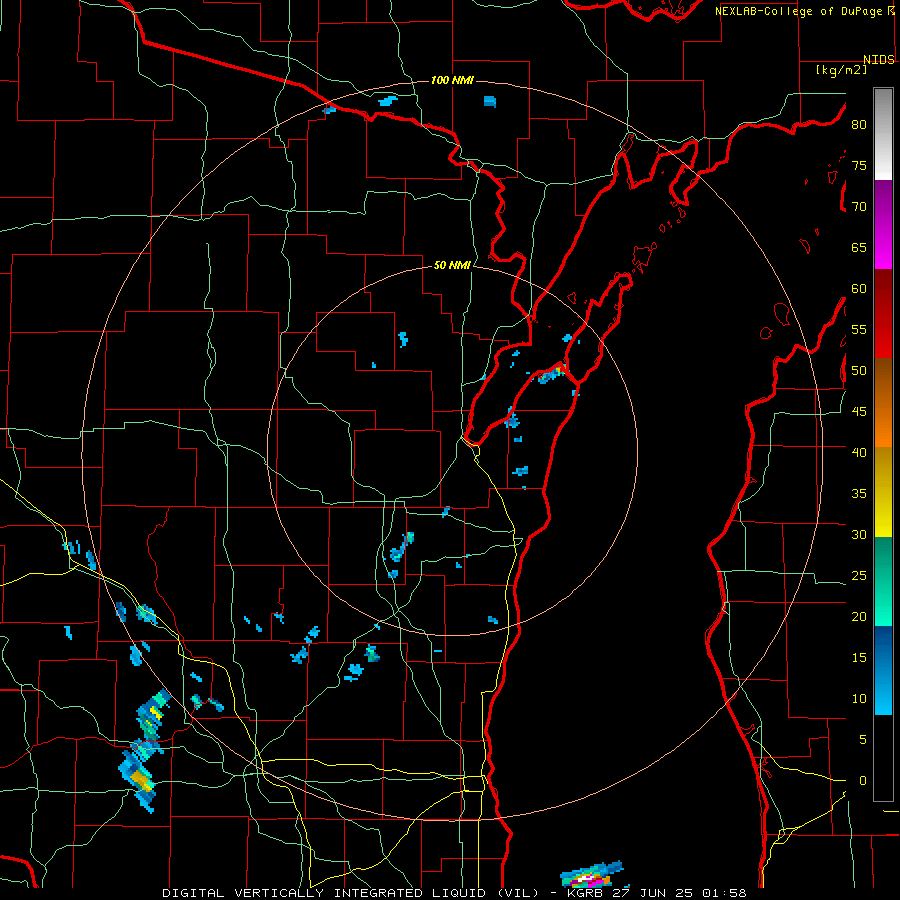
Task: Click the 70 value on the scale
Action: [x=859, y=207]
